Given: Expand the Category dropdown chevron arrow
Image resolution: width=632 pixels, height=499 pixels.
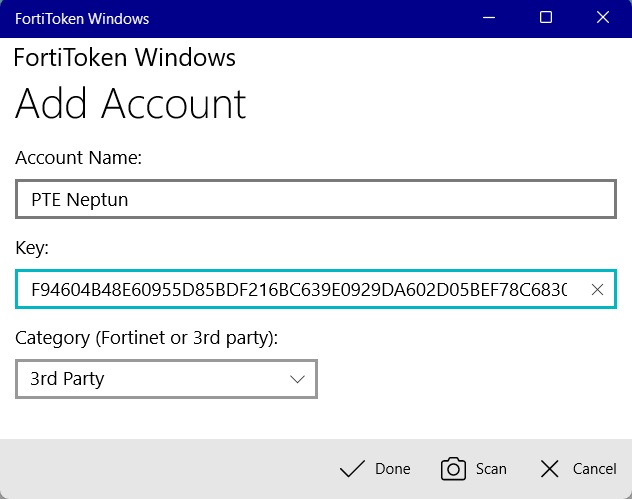Looking at the screenshot, I should (297, 379).
